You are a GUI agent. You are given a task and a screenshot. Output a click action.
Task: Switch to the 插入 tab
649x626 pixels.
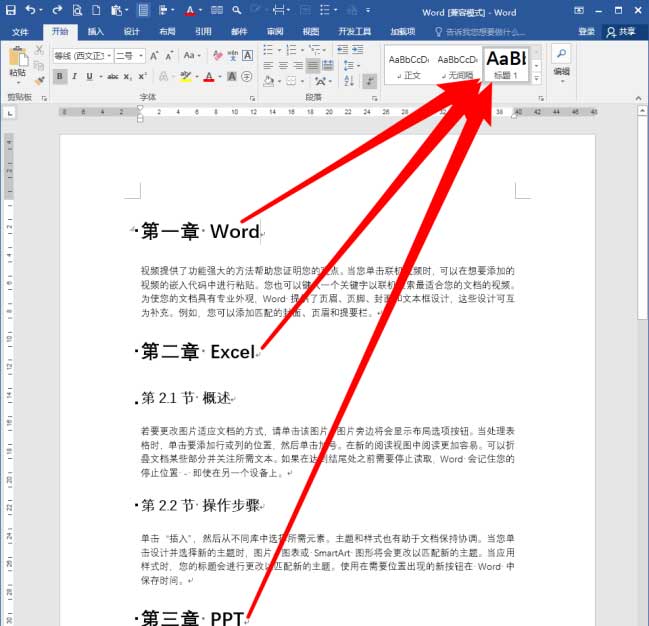tap(96, 31)
